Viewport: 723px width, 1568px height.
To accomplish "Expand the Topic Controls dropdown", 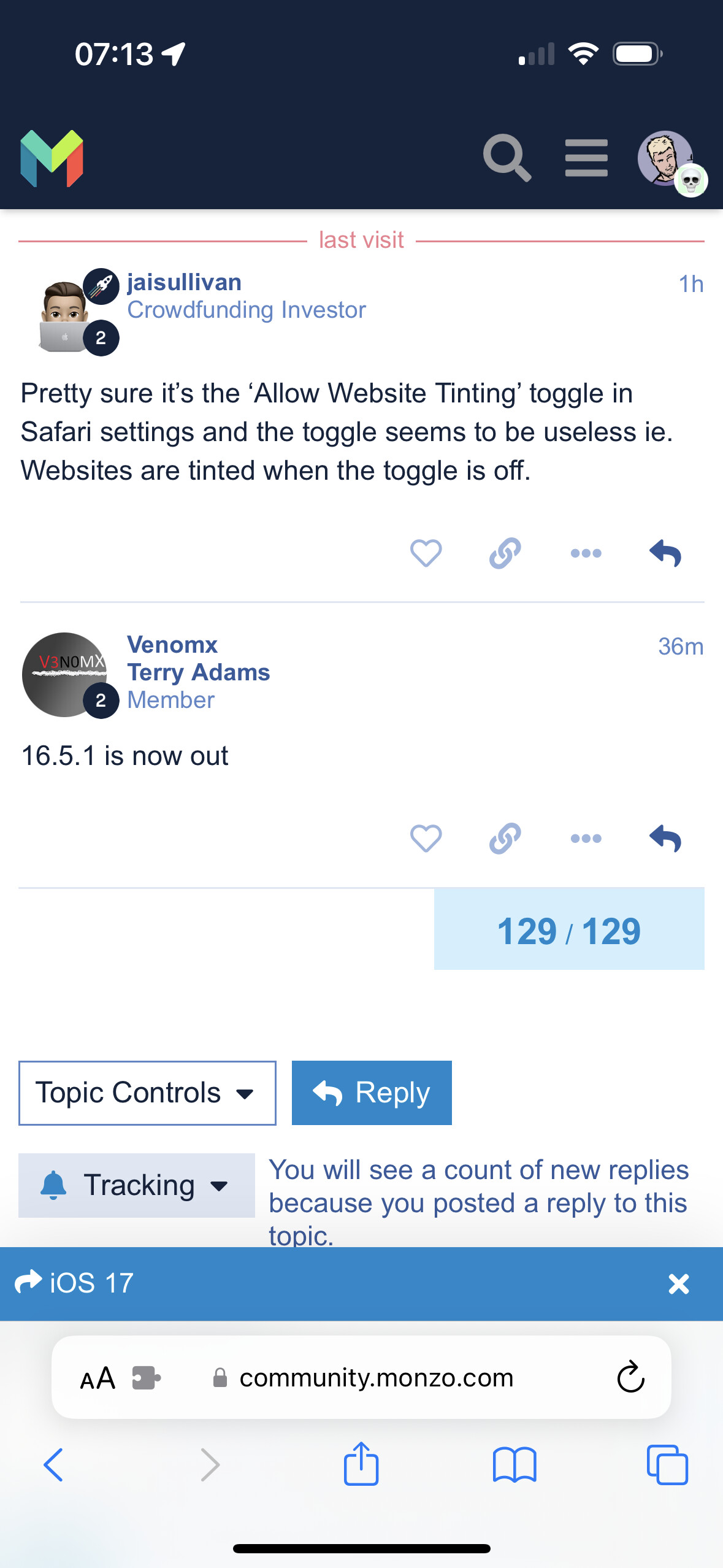I will [x=147, y=1093].
